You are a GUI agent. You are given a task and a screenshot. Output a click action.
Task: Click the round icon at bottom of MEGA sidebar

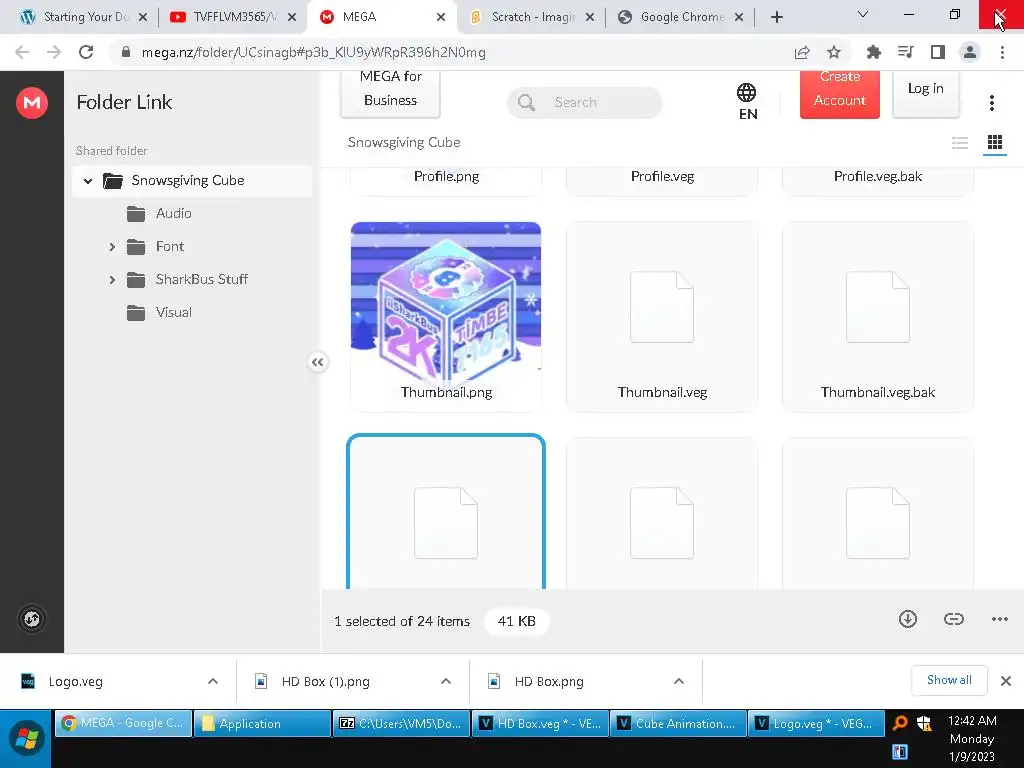[x=31, y=618]
